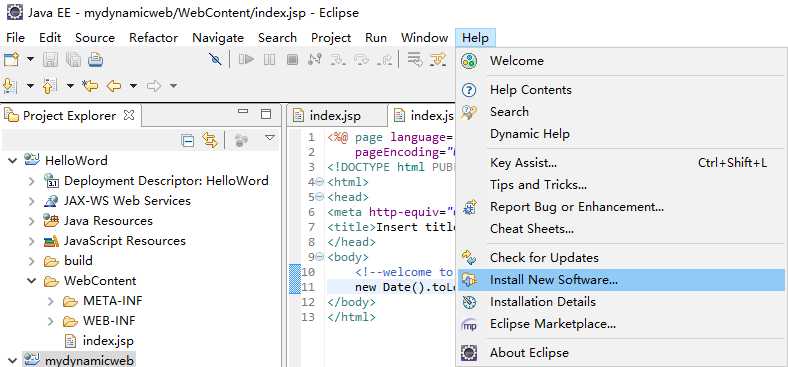The image size is (788, 367).
Task: Click the Disconnect debug icon
Action: pos(315,60)
